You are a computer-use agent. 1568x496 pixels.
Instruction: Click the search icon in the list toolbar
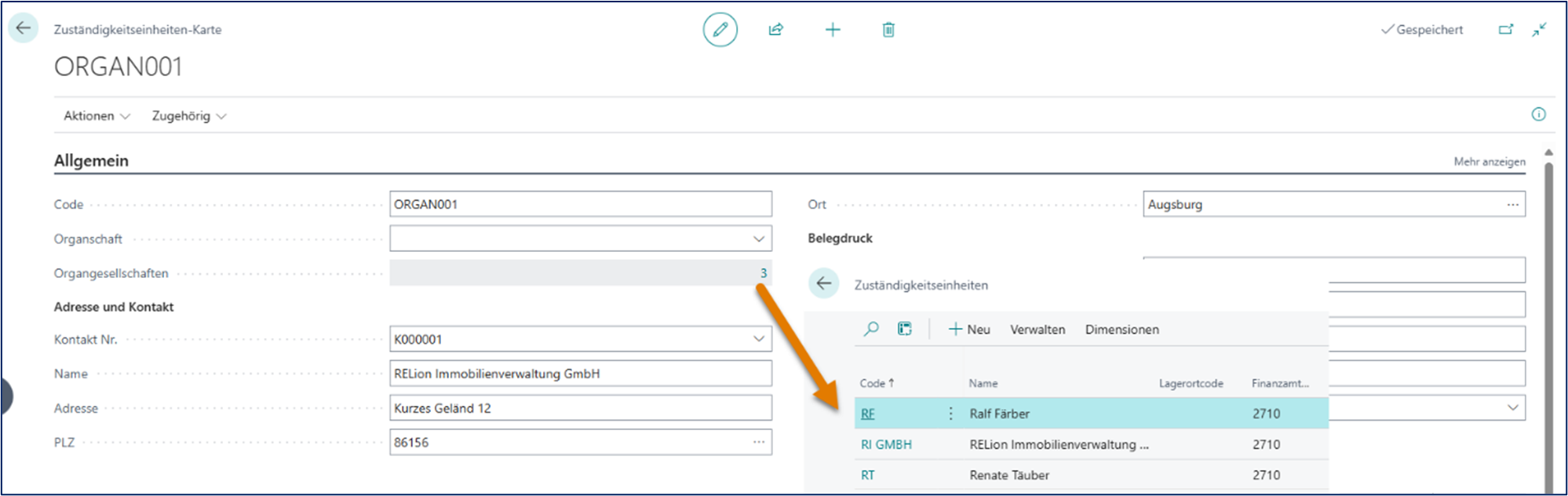(871, 330)
